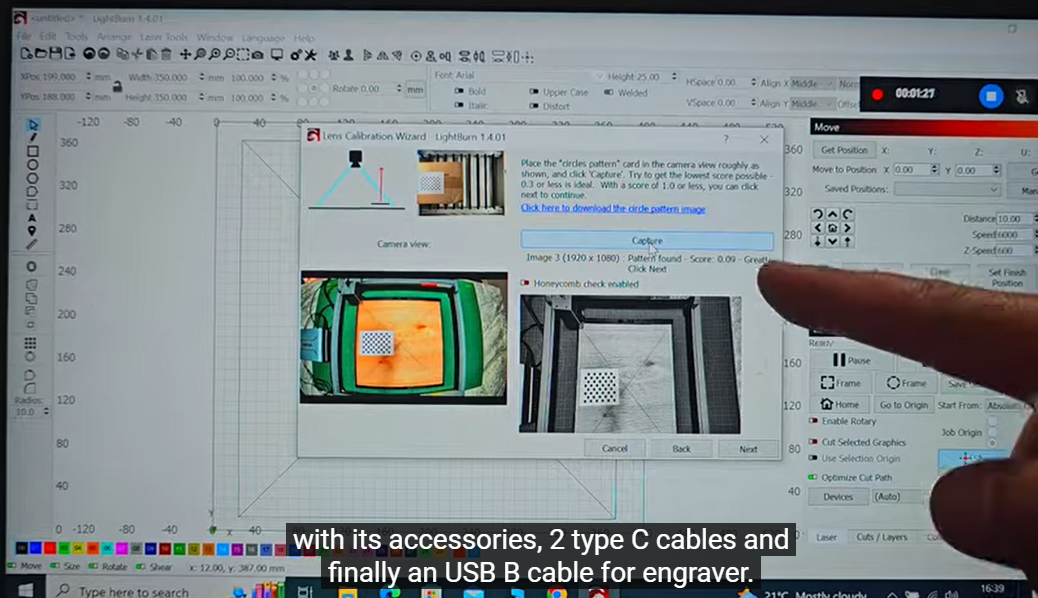Click the preview monitor icon in toolbar

(x=277, y=54)
